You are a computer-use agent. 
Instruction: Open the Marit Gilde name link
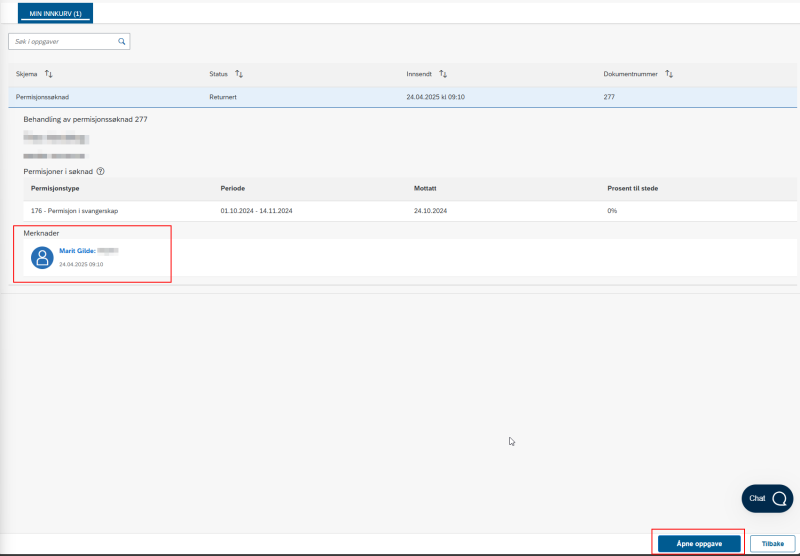point(78,251)
